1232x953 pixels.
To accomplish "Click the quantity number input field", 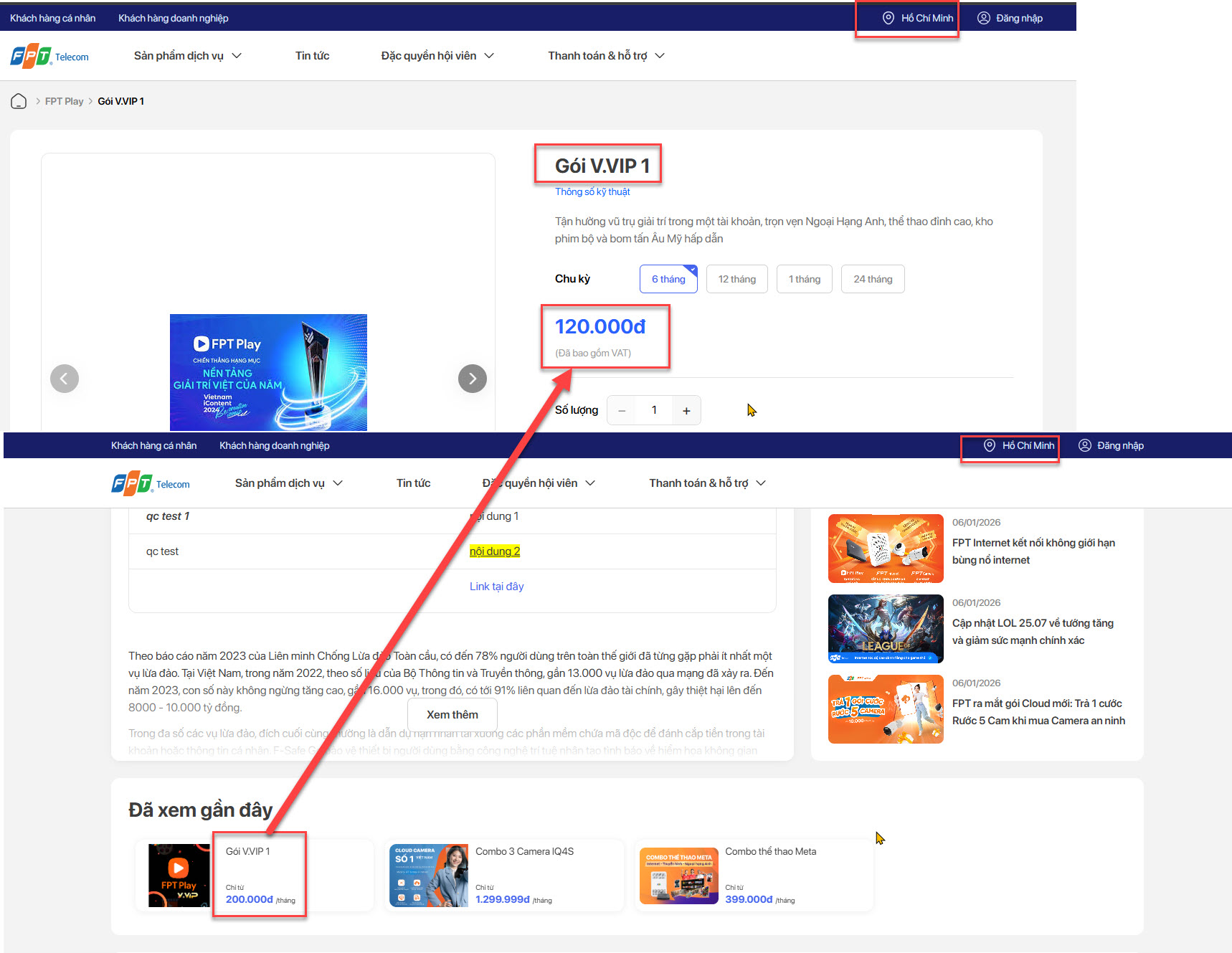I will pyautogui.click(x=654, y=411).
